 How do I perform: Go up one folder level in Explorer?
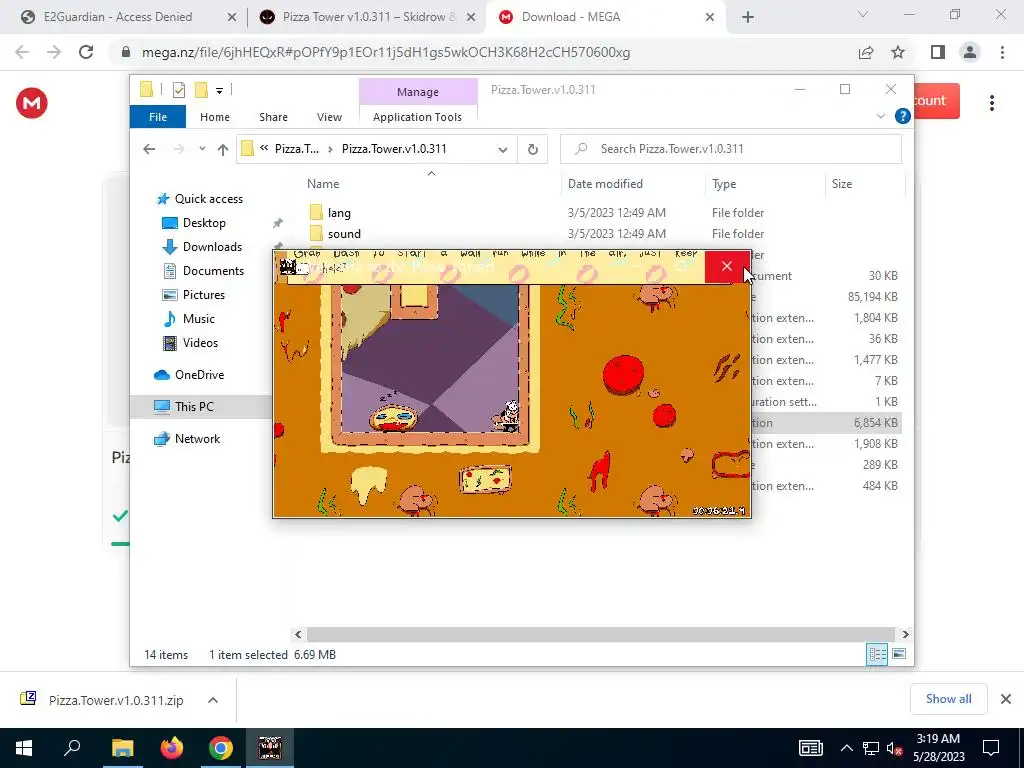(223, 150)
